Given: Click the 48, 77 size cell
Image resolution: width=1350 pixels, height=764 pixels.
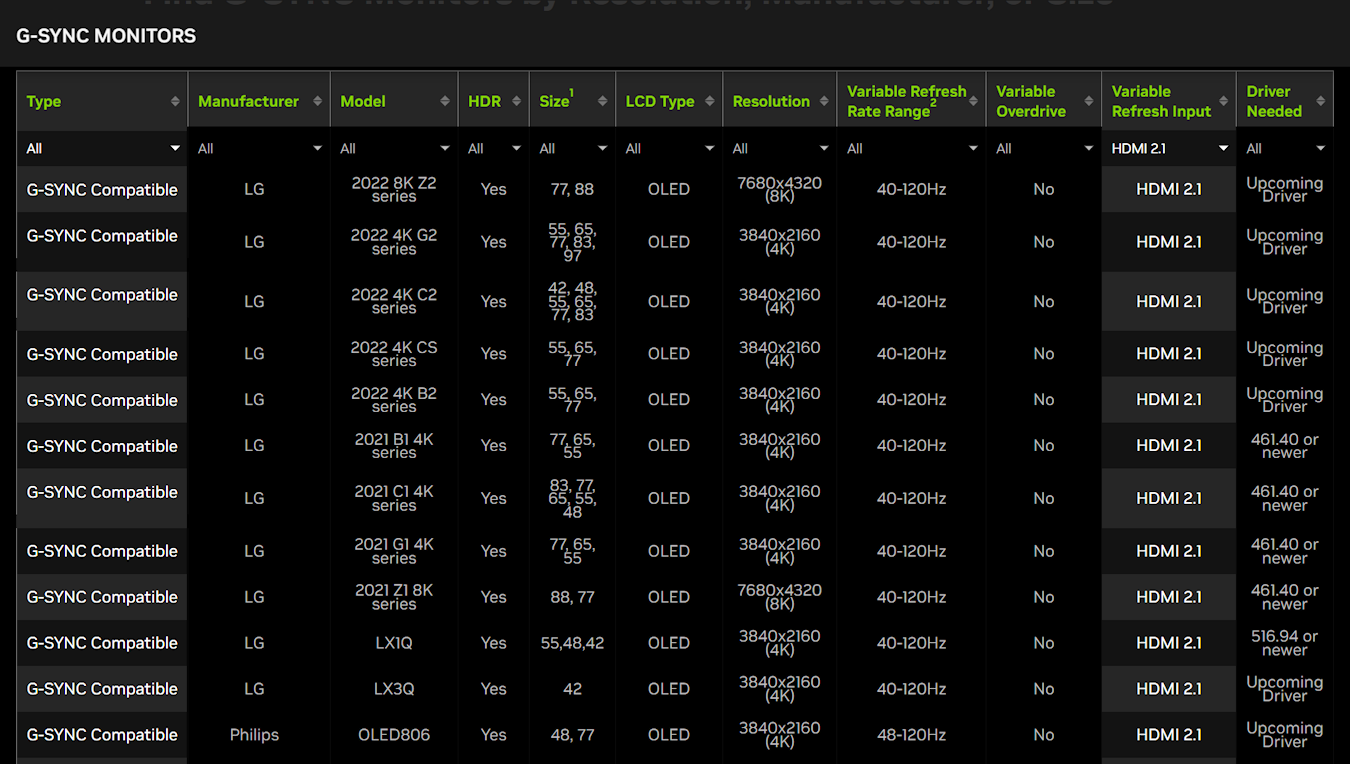Looking at the screenshot, I should (x=573, y=735).
